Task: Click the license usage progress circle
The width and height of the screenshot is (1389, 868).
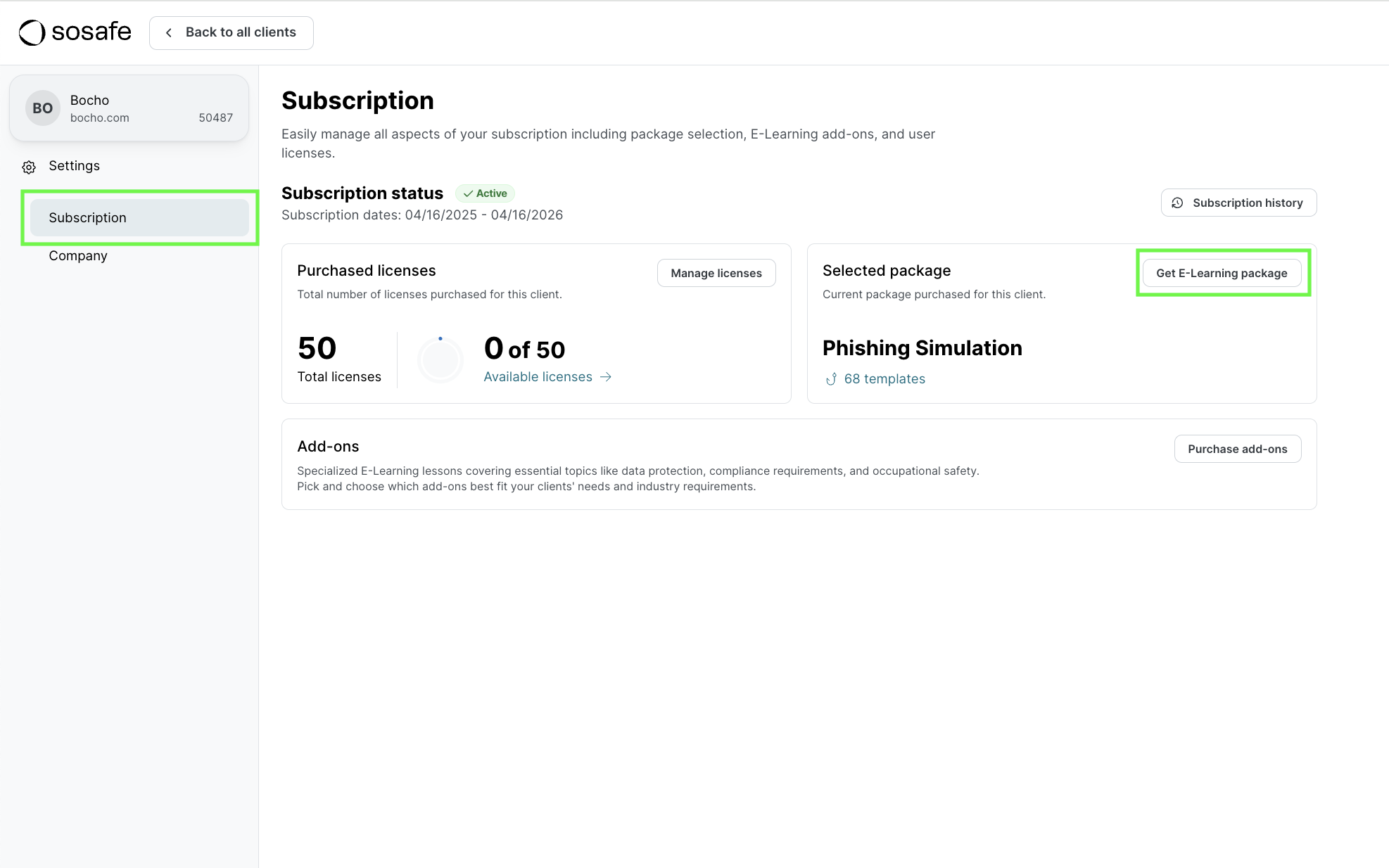Action: pos(440,359)
